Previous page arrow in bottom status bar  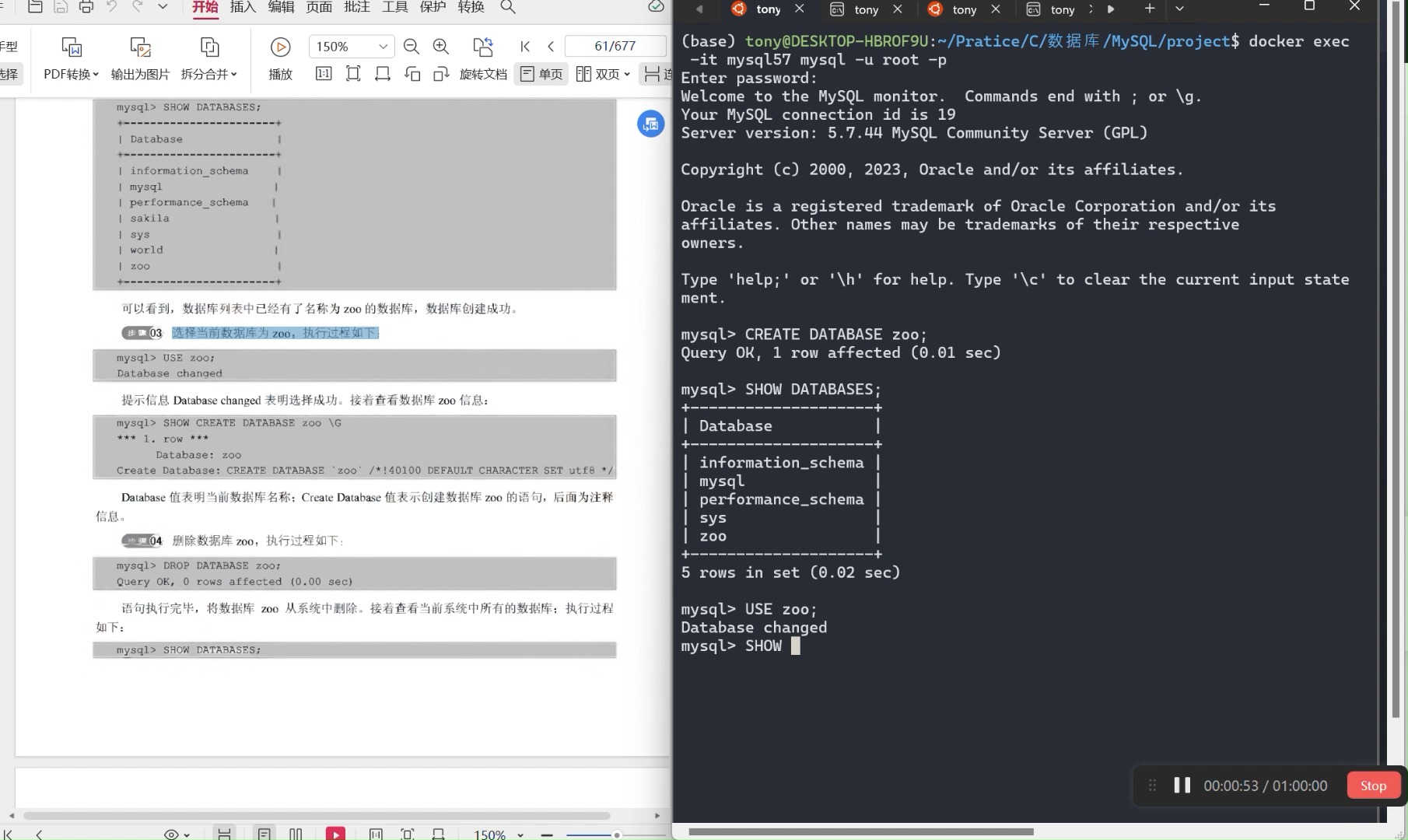tap(39, 835)
